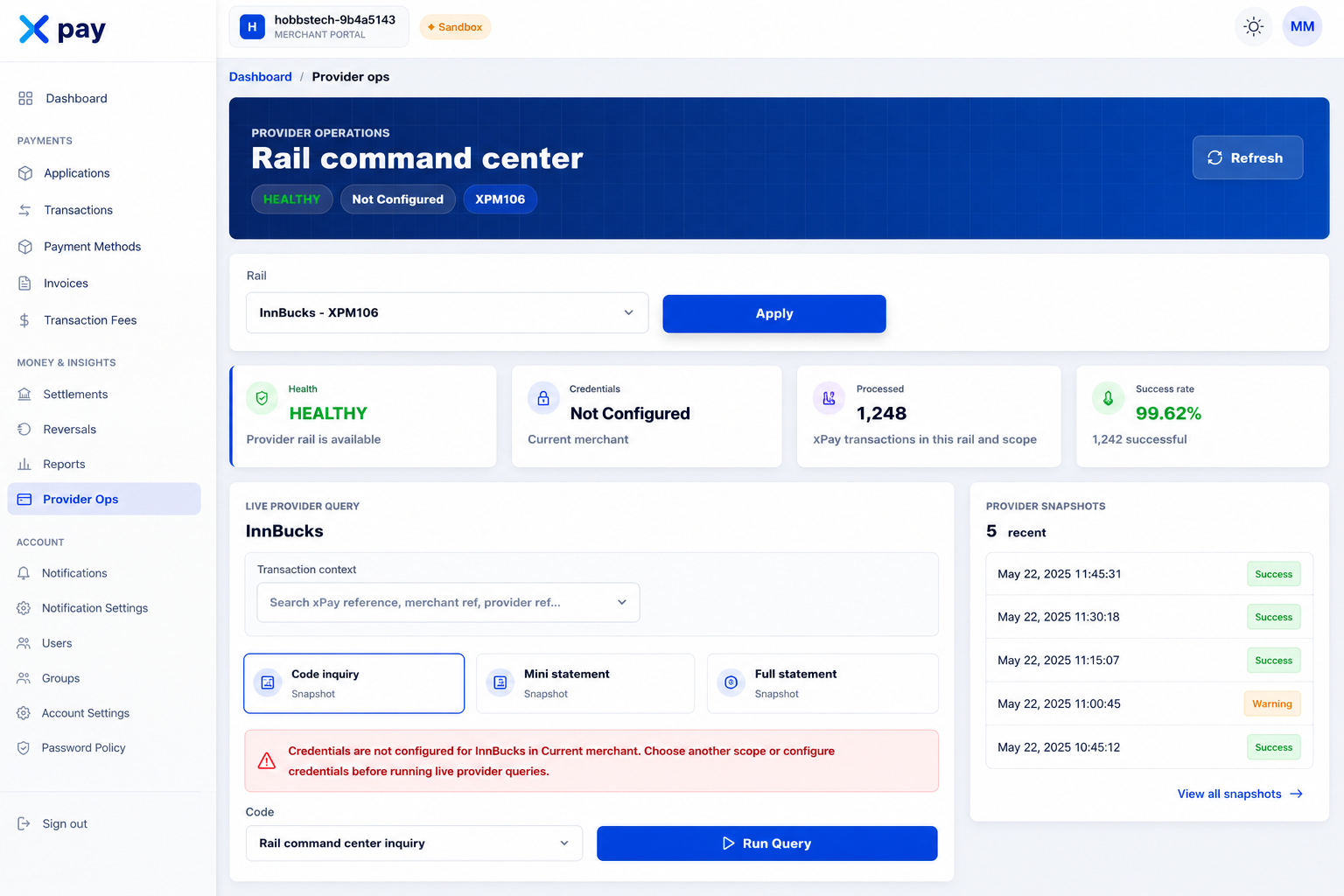The height and width of the screenshot is (896, 1344).
Task: Open the May 22, 2025 11:00:45 Warning snapshot
Action: click(x=1149, y=703)
